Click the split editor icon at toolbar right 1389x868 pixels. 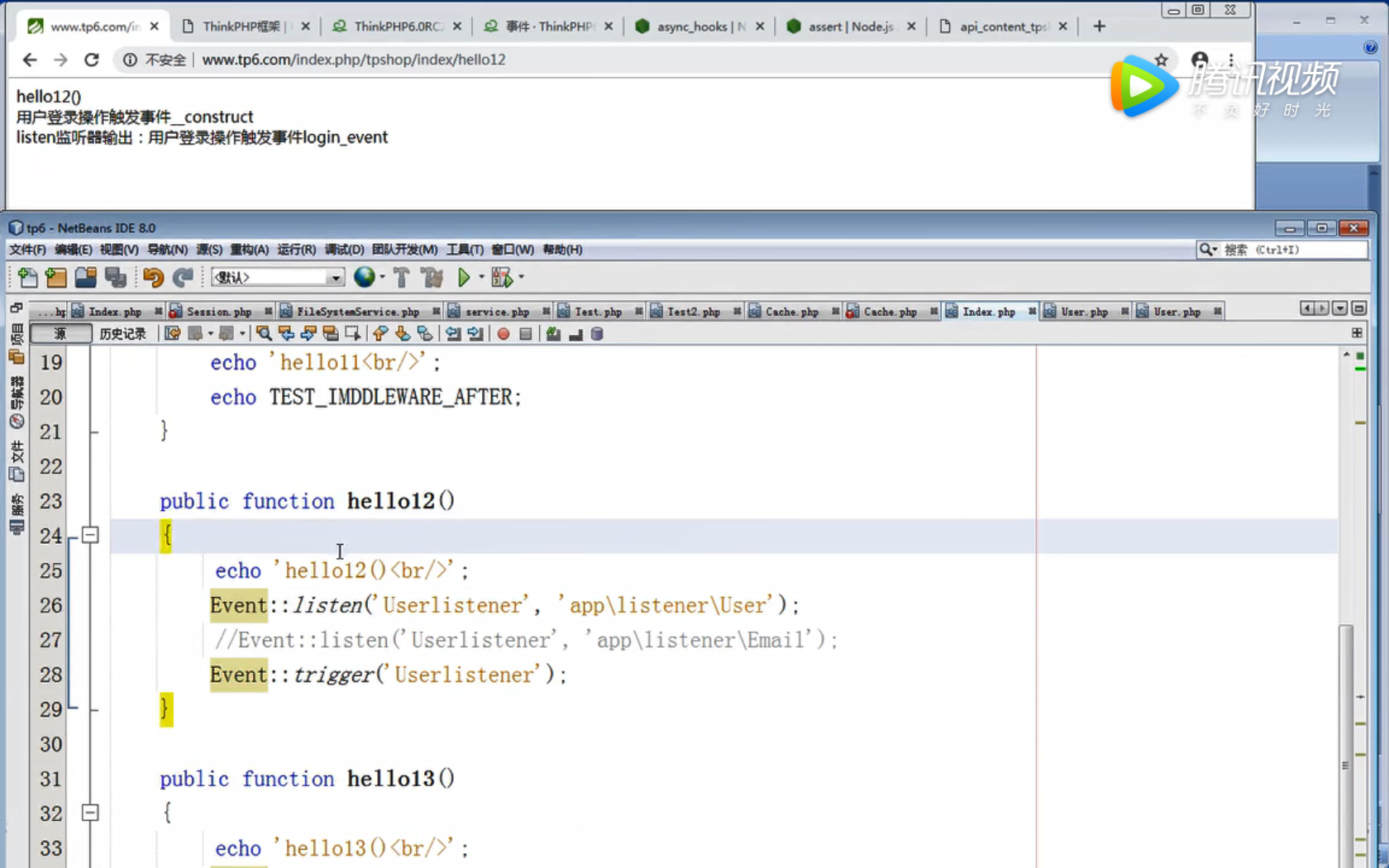pyautogui.click(x=1357, y=332)
